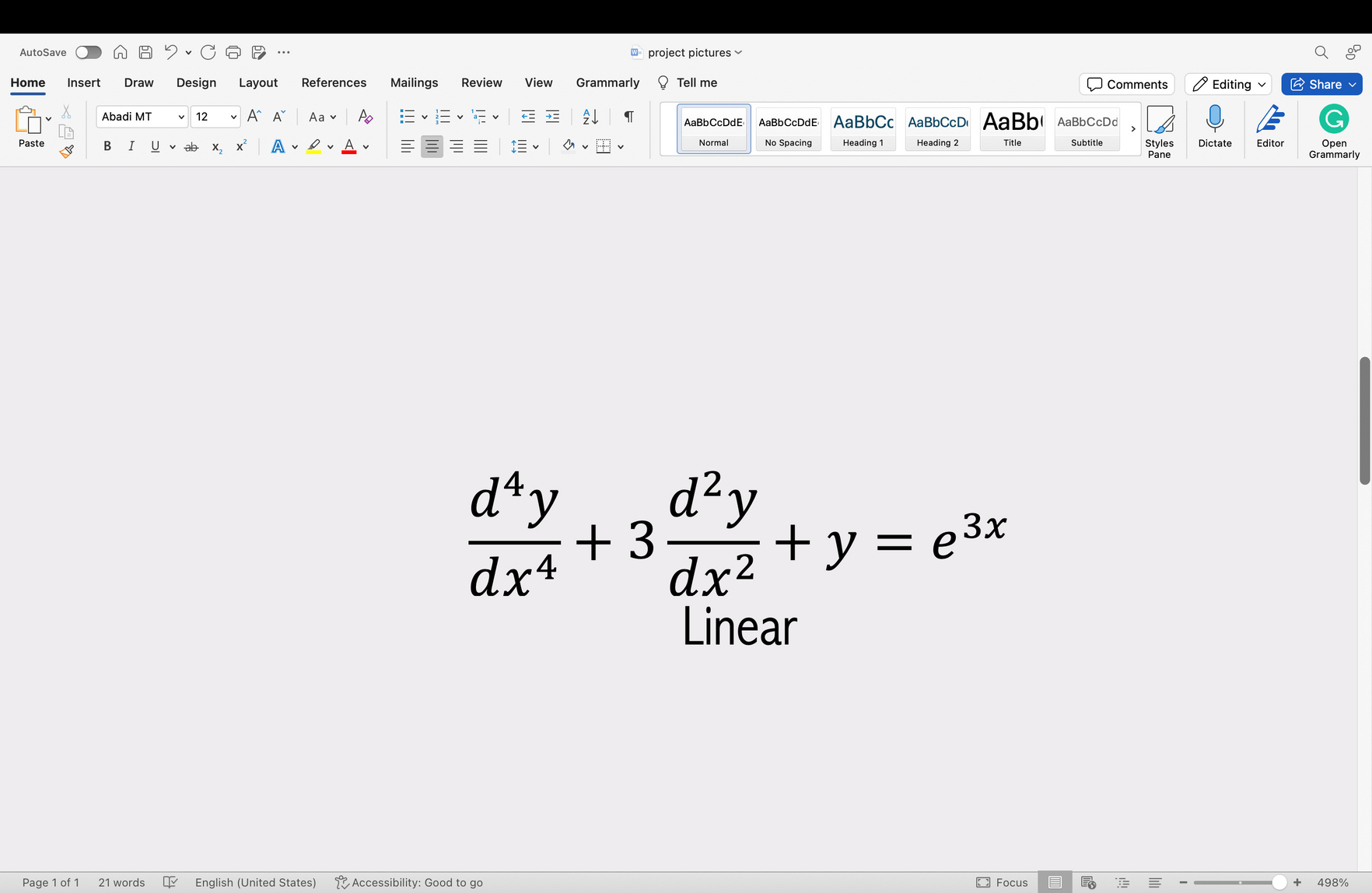This screenshot has width=1372, height=893.
Task: Apply the Heading 1 style thumbnail
Action: coord(863,129)
